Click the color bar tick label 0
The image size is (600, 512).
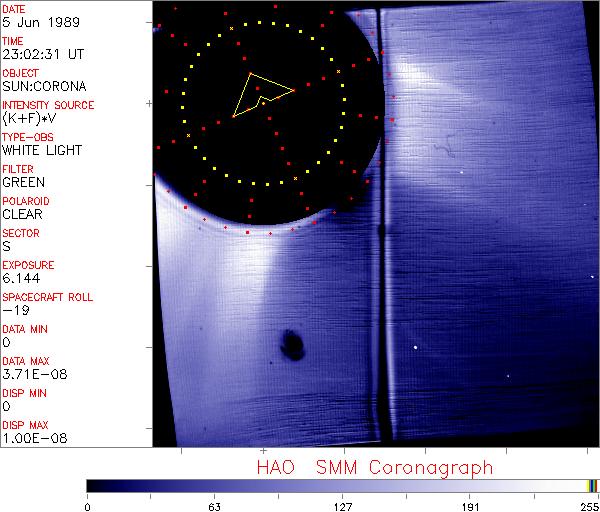[88, 507]
